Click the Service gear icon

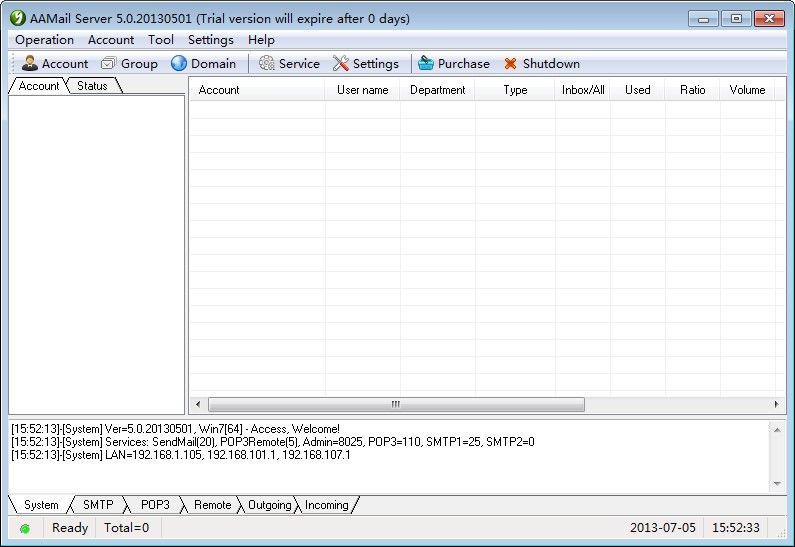[267, 63]
